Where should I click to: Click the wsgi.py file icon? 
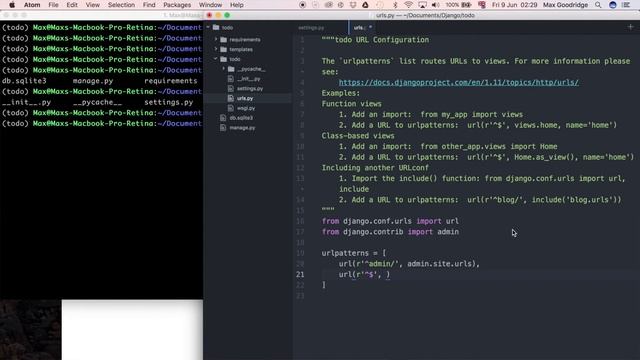(231, 108)
